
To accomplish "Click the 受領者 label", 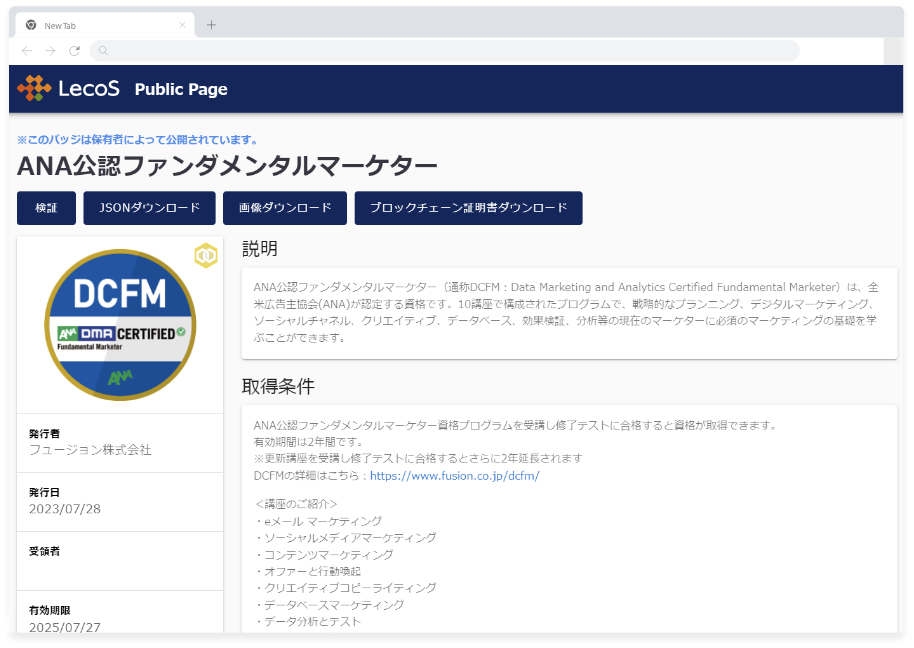I will click(x=44, y=551).
